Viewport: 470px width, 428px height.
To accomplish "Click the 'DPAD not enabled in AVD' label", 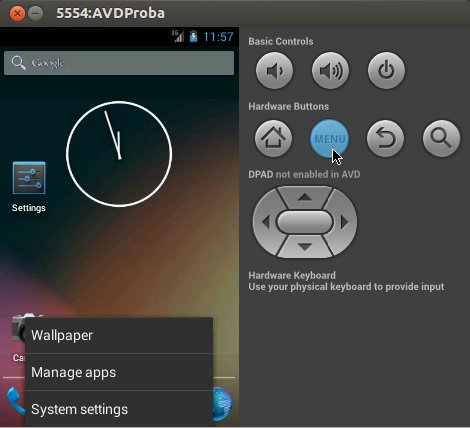I will [304, 174].
